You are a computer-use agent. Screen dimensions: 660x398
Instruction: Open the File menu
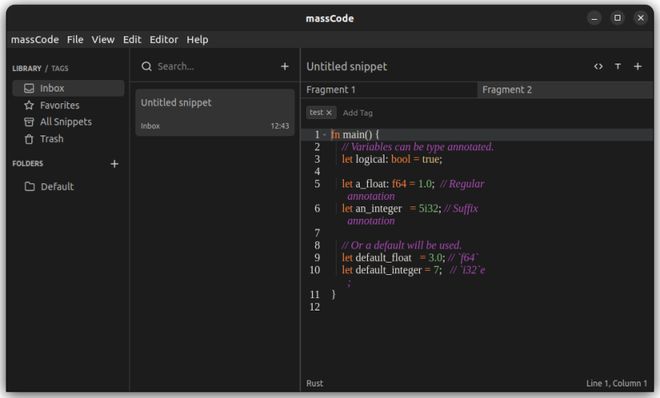(x=75, y=40)
